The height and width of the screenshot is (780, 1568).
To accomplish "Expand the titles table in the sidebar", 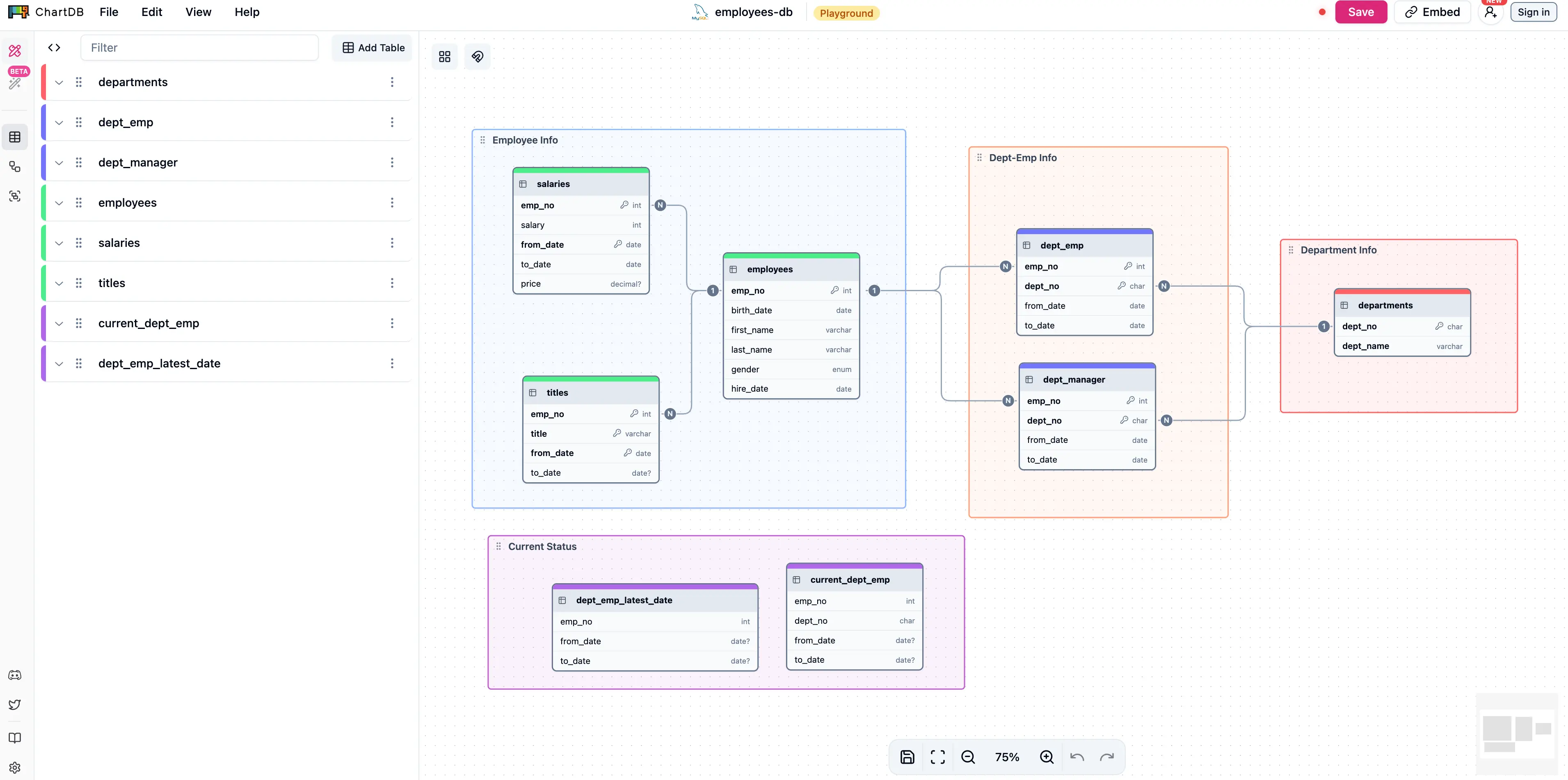I will pyautogui.click(x=58, y=283).
